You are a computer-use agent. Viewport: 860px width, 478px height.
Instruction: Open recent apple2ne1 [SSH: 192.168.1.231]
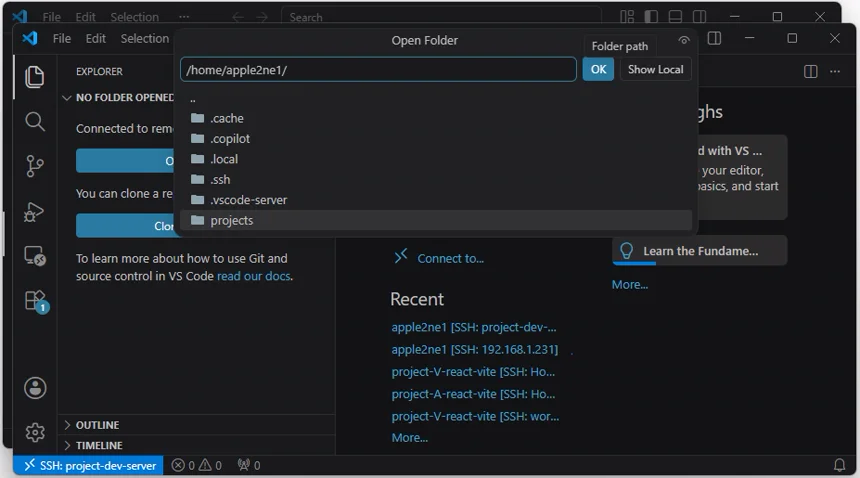click(474, 350)
